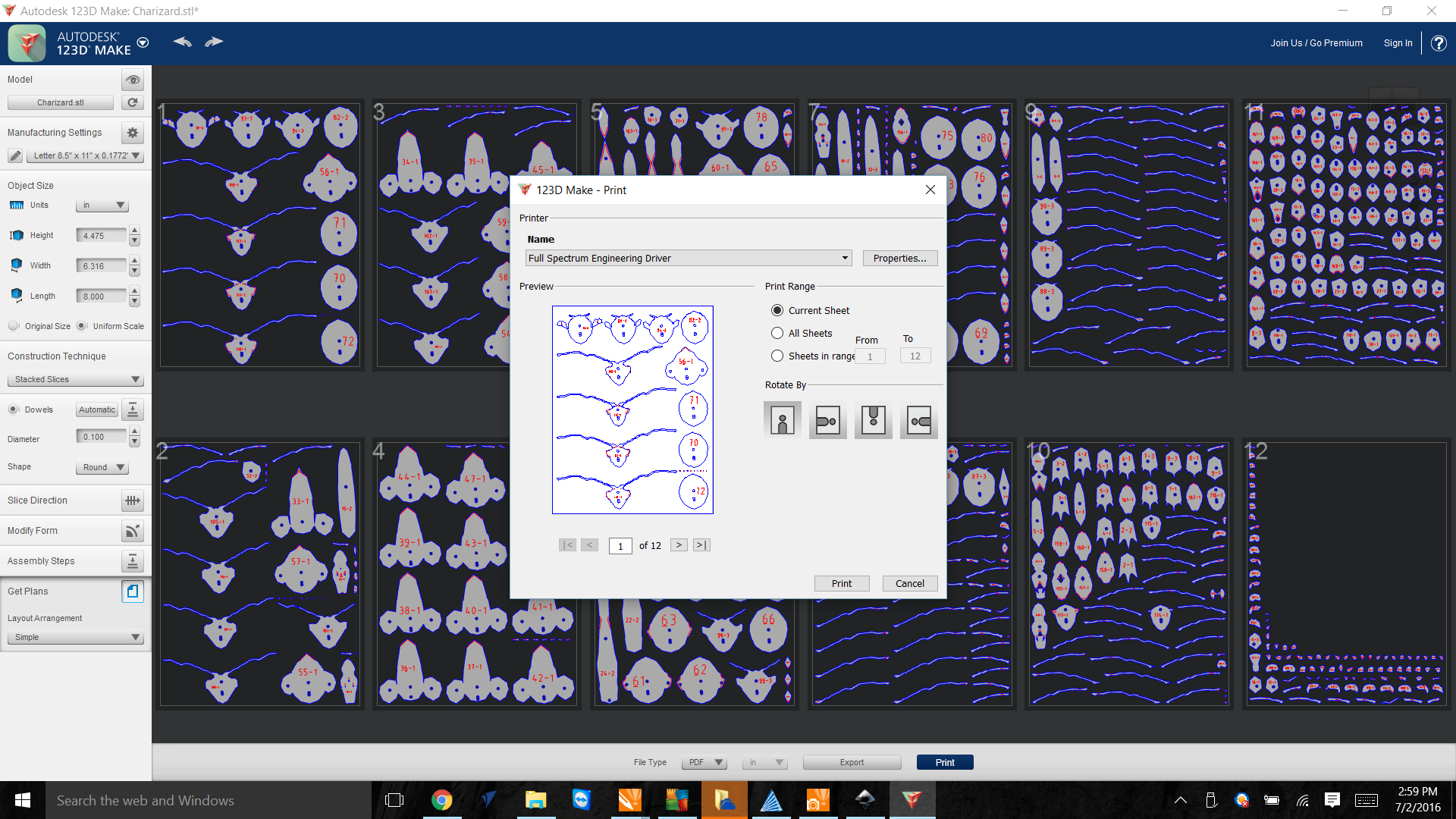Image resolution: width=1456 pixels, height=819 pixels.
Task: Close the Print dialog
Action: tap(930, 190)
